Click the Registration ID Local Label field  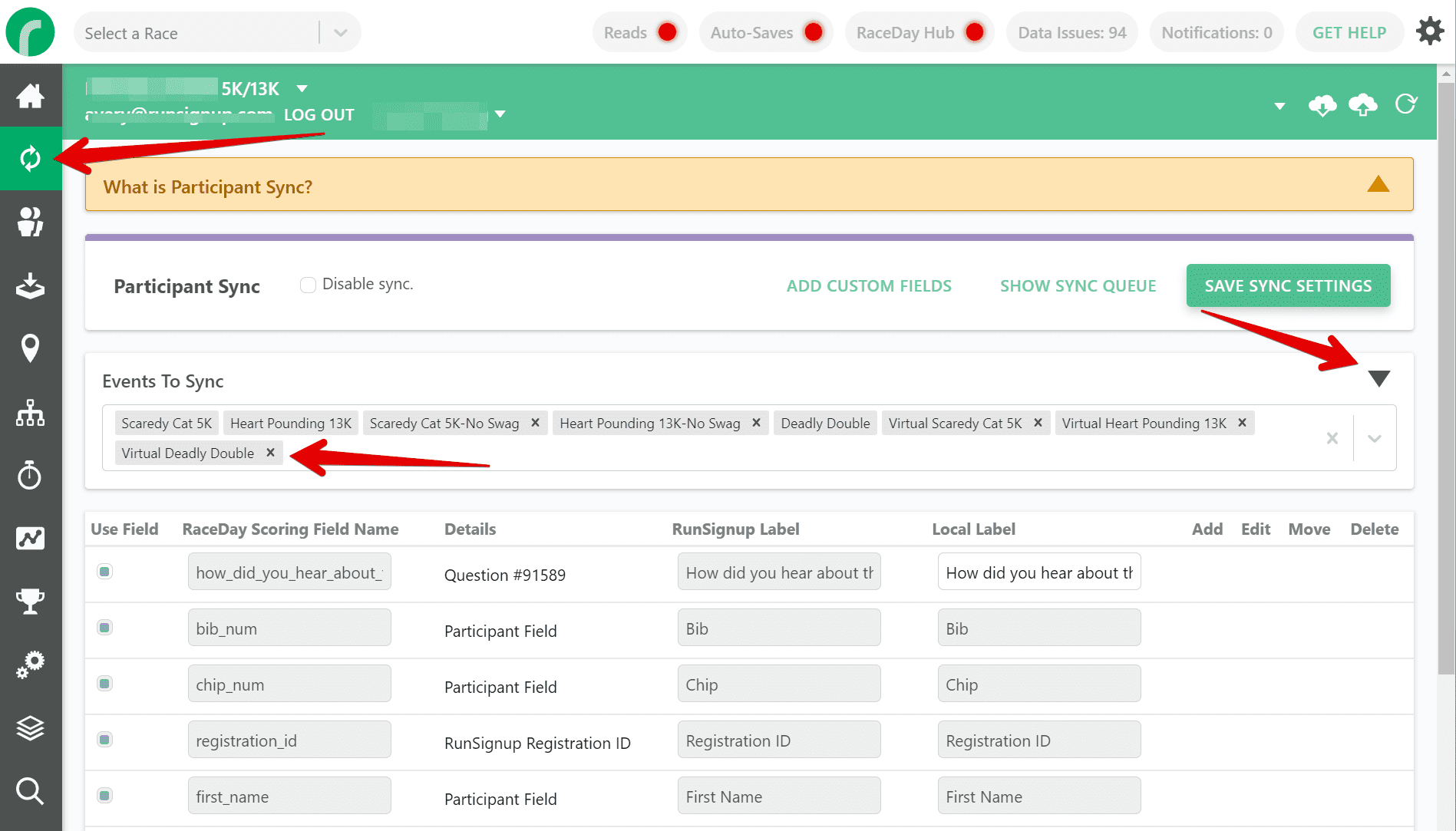(1039, 740)
